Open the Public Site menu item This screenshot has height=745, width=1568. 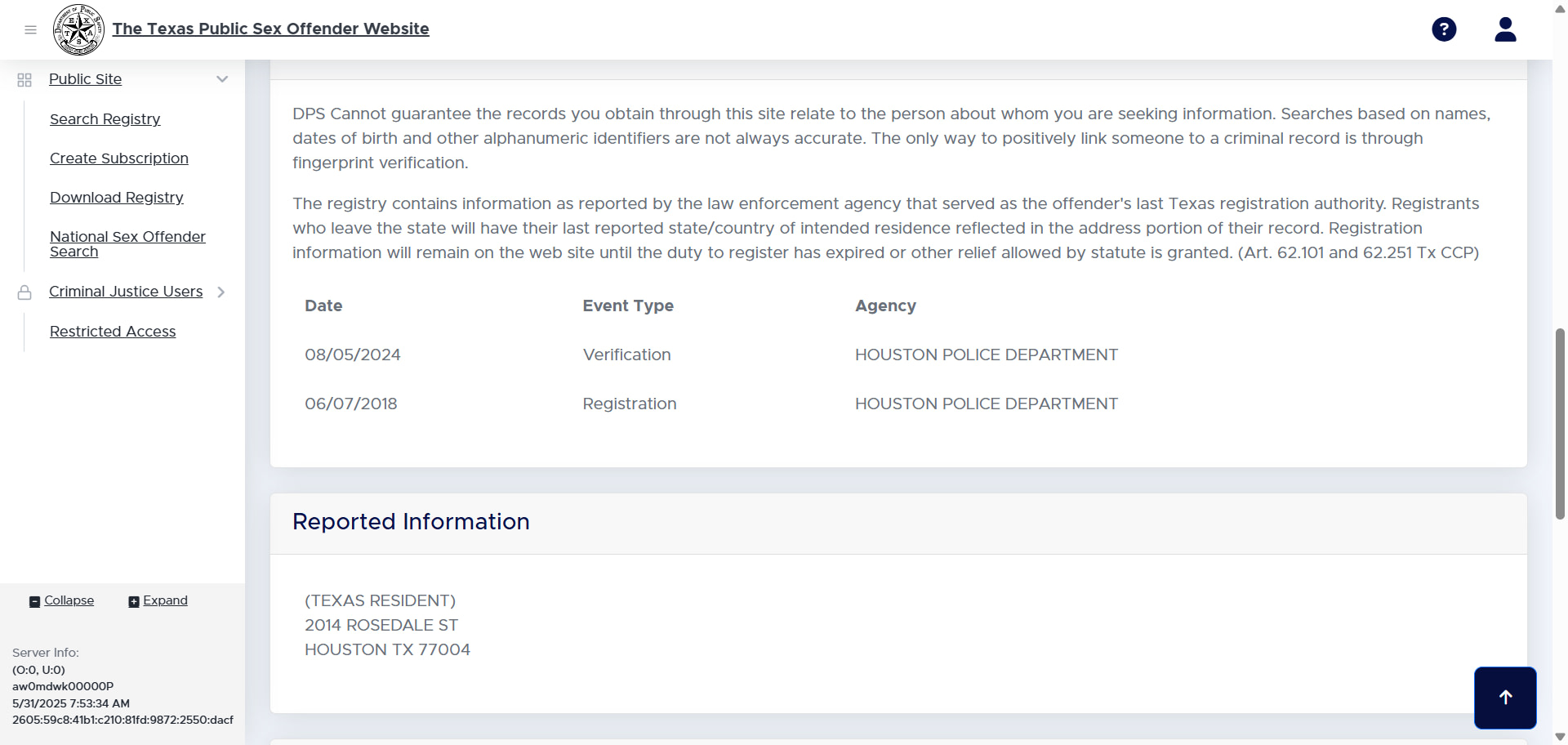click(x=85, y=79)
